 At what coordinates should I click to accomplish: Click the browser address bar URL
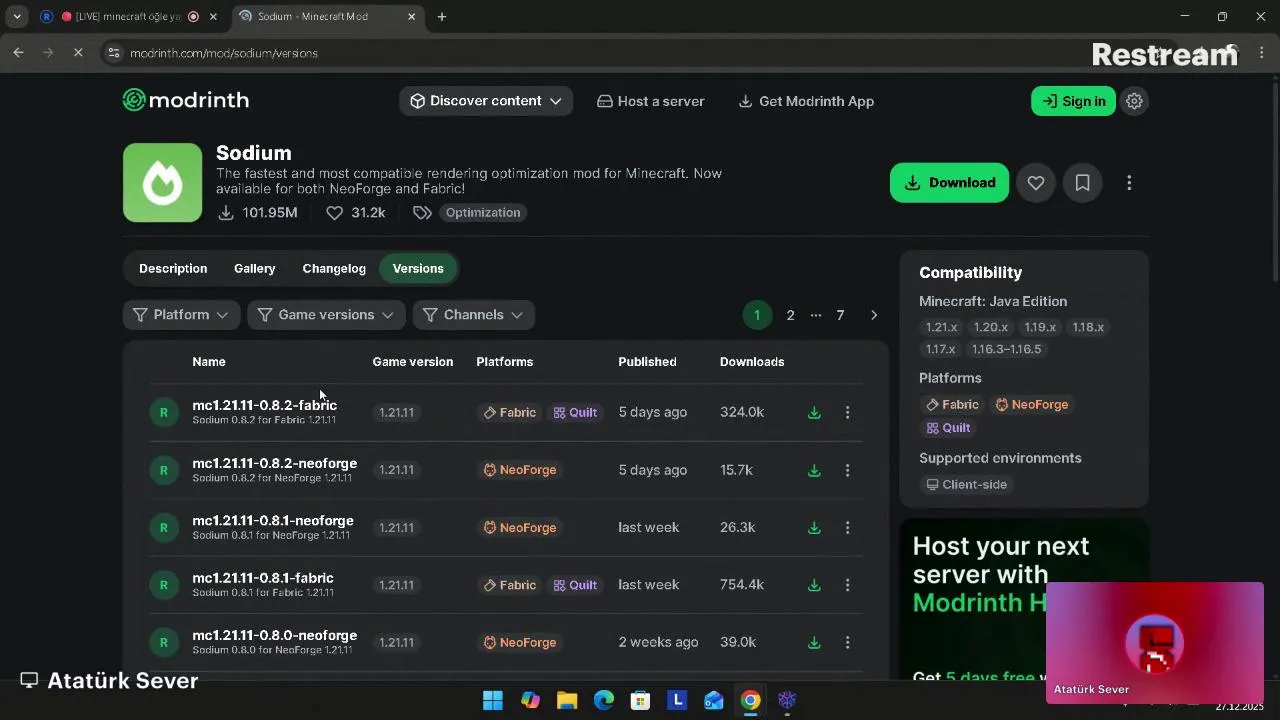pyautogui.click(x=224, y=53)
